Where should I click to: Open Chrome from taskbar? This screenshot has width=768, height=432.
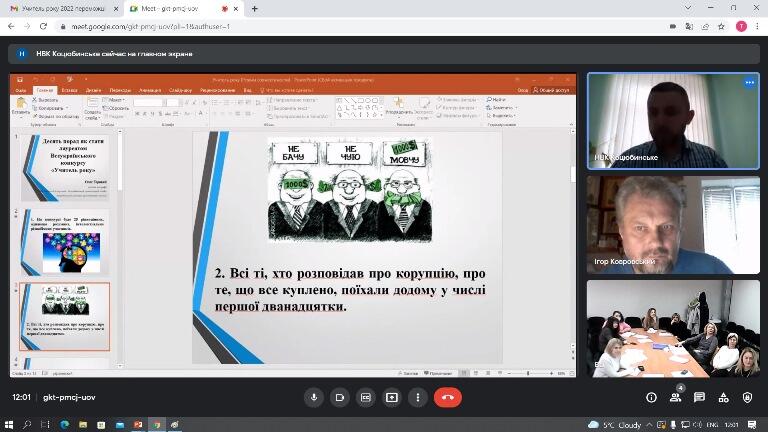click(x=157, y=425)
